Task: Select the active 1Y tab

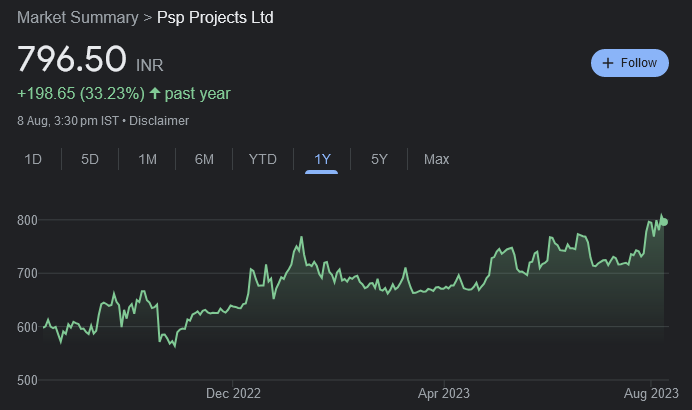Action: point(322,159)
